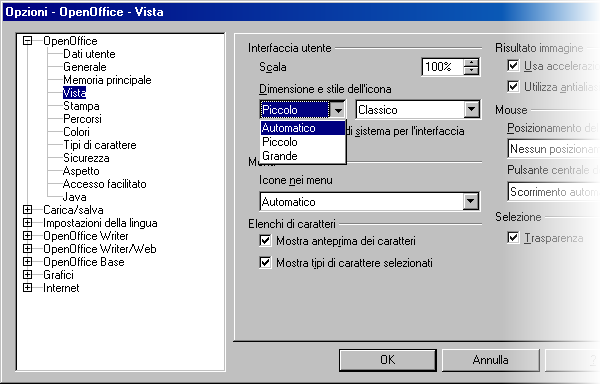Open the Icone nei menu dropdown
The height and width of the screenshot is (384, 600).
click(470, 201)
